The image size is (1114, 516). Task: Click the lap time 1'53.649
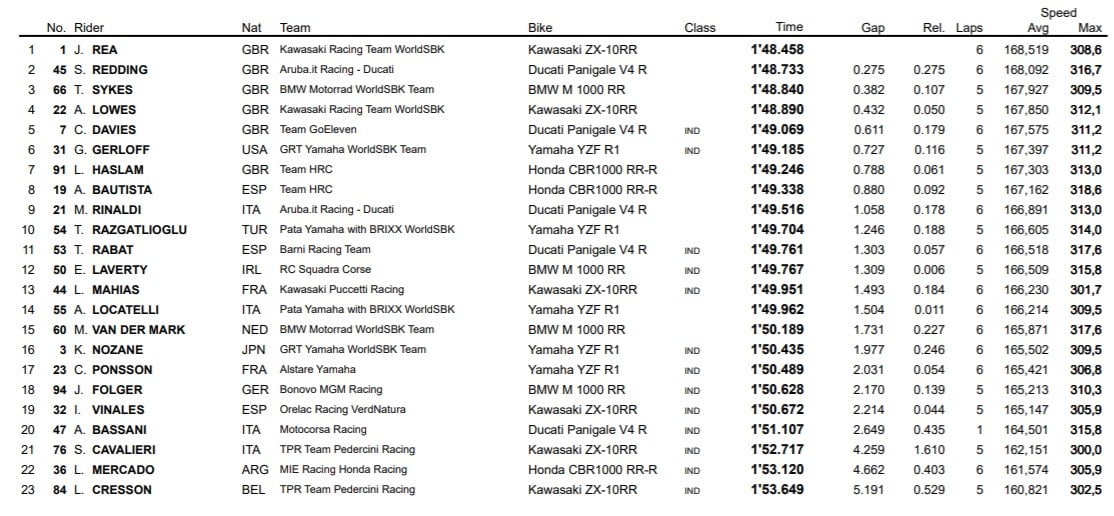point(778,490)
